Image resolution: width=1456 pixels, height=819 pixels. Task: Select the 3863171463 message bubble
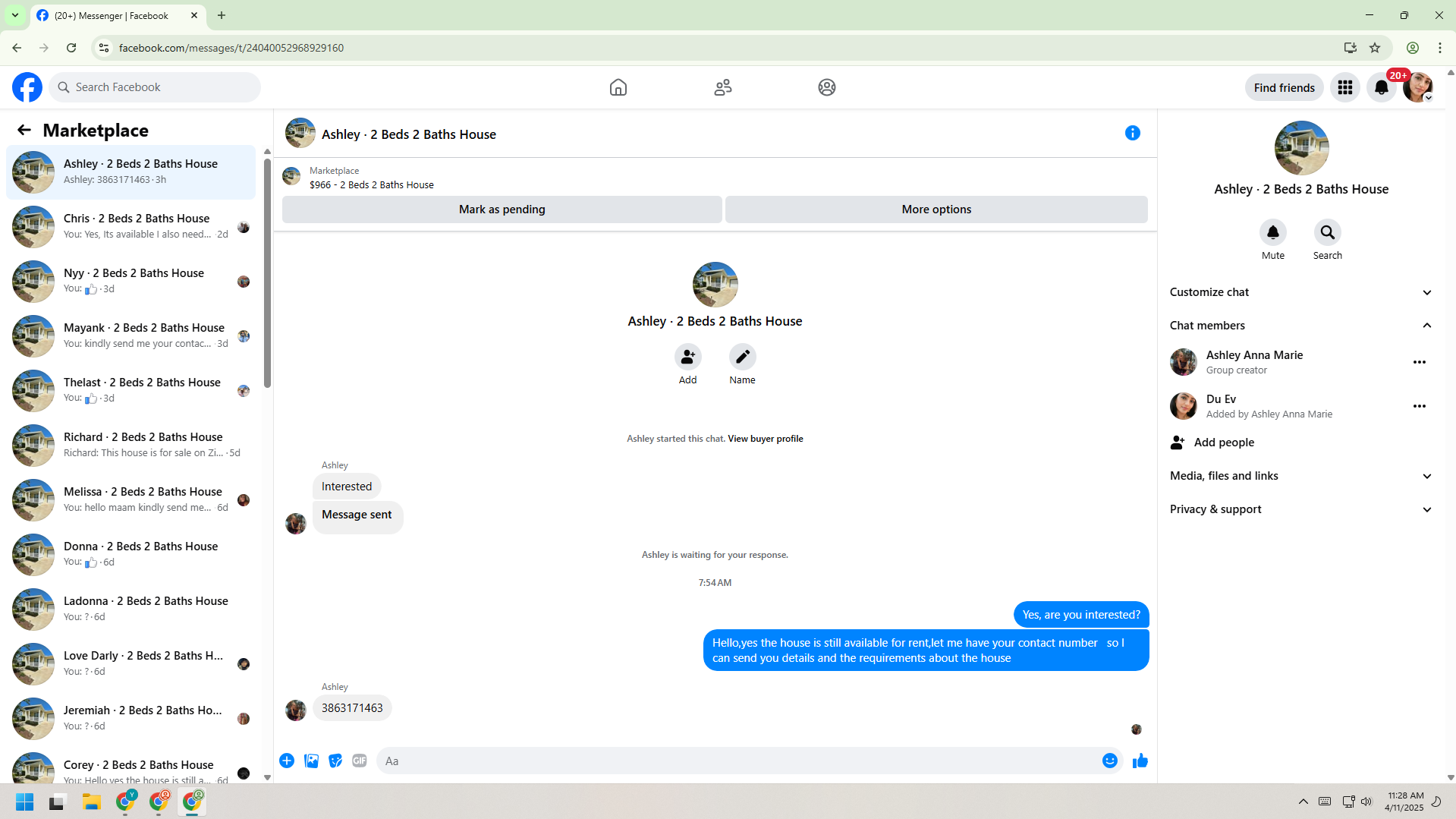[x=352, y=708]
